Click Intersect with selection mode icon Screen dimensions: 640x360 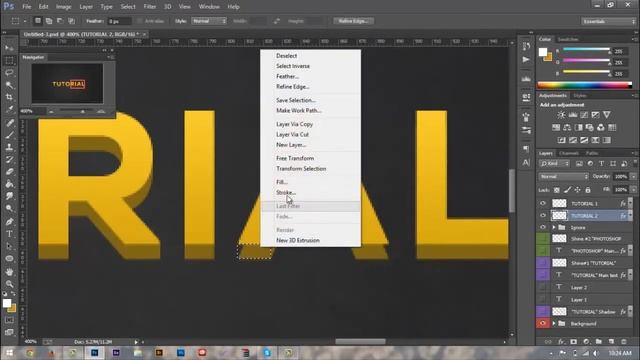tap(71, 21)
